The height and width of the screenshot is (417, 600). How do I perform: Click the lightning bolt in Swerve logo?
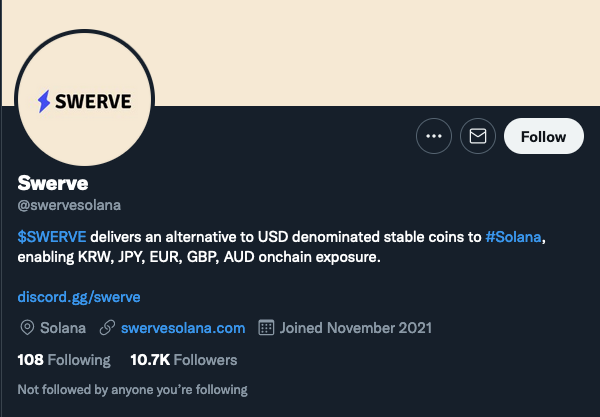pyautogui.click(x=44, y=101)
